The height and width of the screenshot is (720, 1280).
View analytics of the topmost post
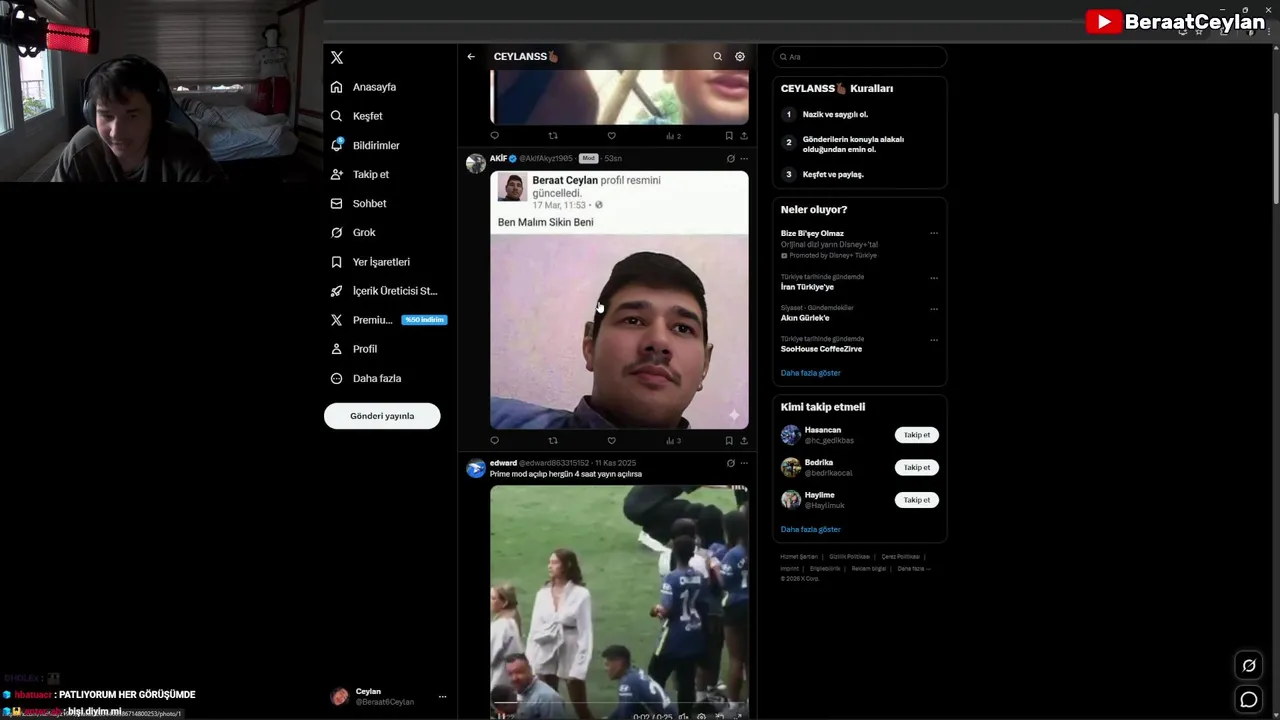coord(673,136)
